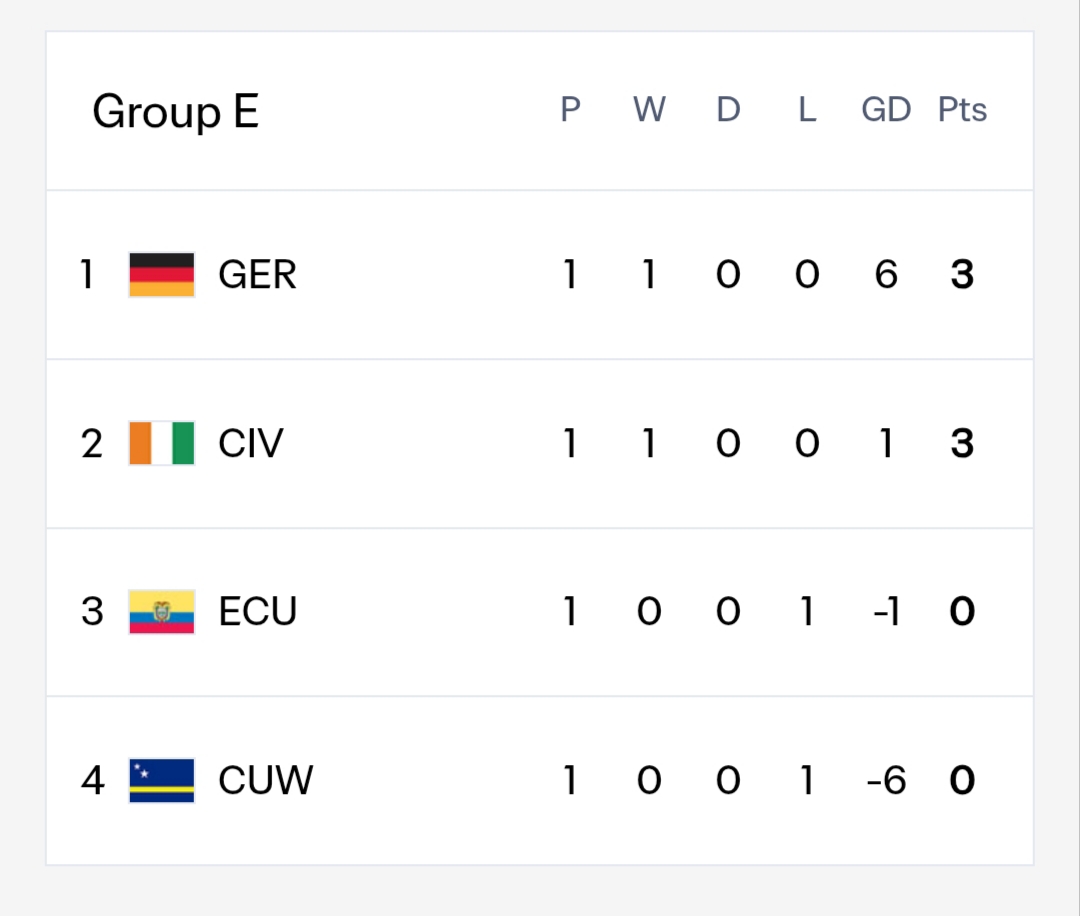Click rank number 4 in standings
1080x916 pixels.
click(93, 780)
